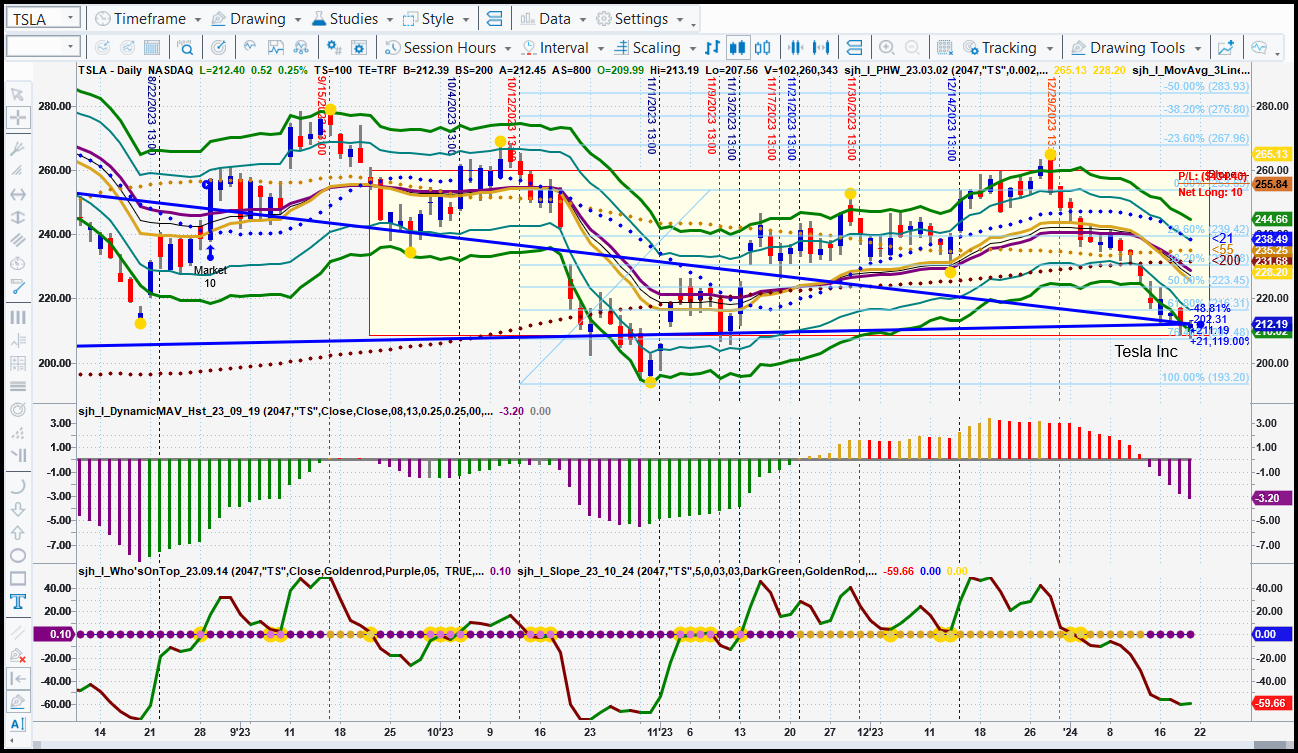This screenshot has height=753, width=1298.
Task: Click the stacked panels icon beside Style
Action: (x=494, y=19)
